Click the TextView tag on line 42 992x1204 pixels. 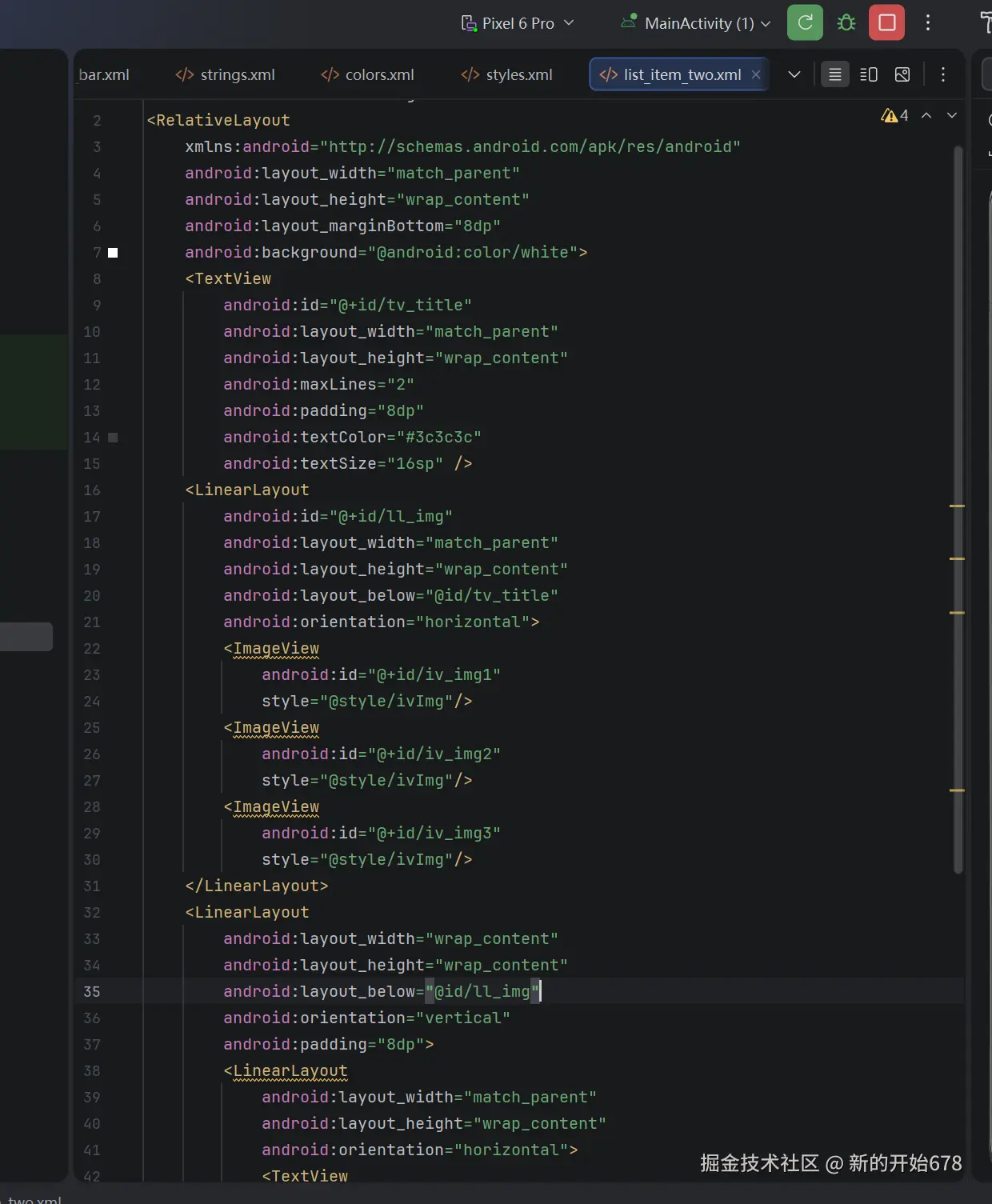(305, 1176)
